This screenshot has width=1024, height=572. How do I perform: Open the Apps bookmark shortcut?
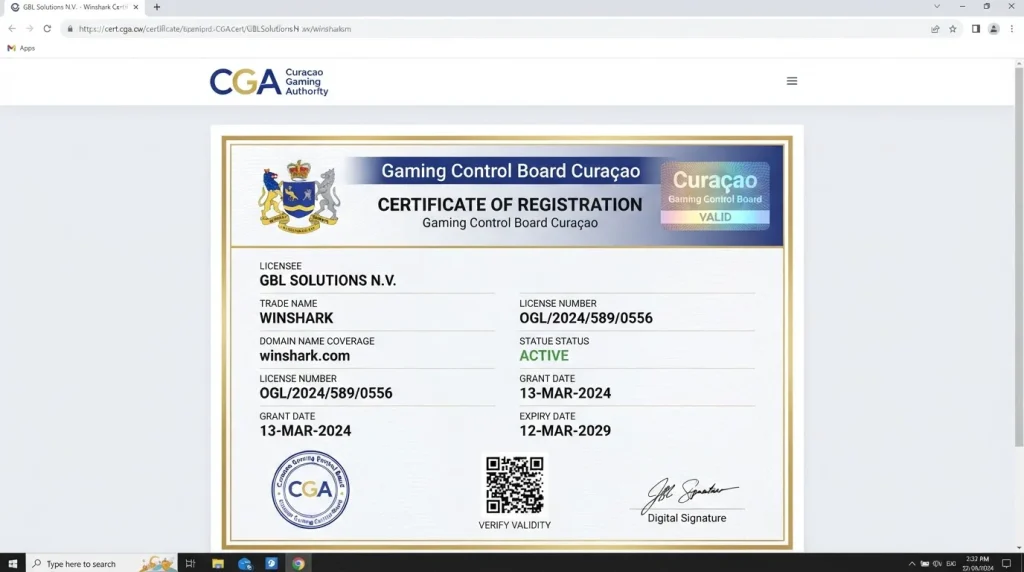pos(21,48)
